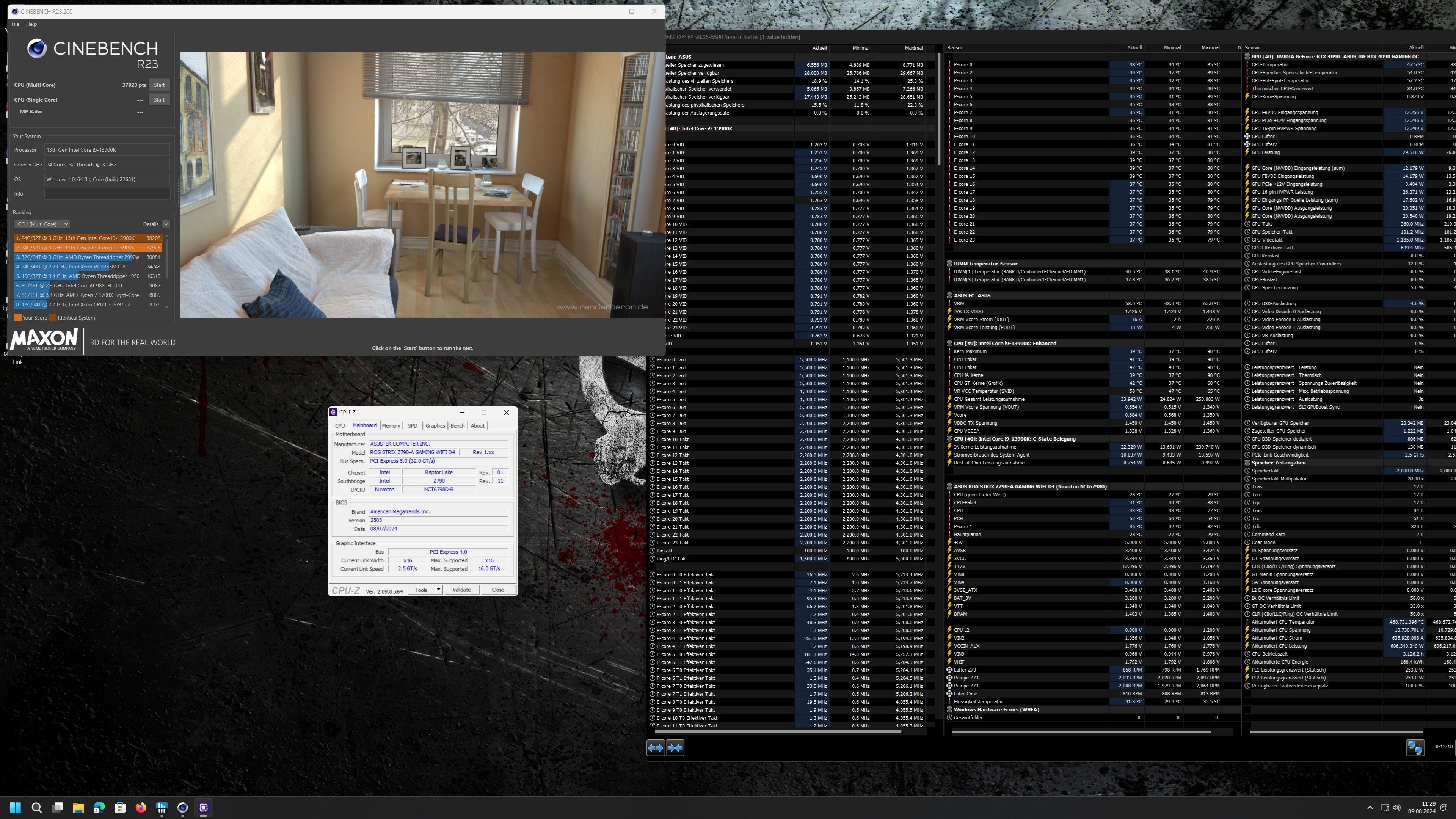The image size is (1456, 819).
Task: Open Microsoft Store from the taskbar
Action: pyautogui.click(x=120, y=807)
